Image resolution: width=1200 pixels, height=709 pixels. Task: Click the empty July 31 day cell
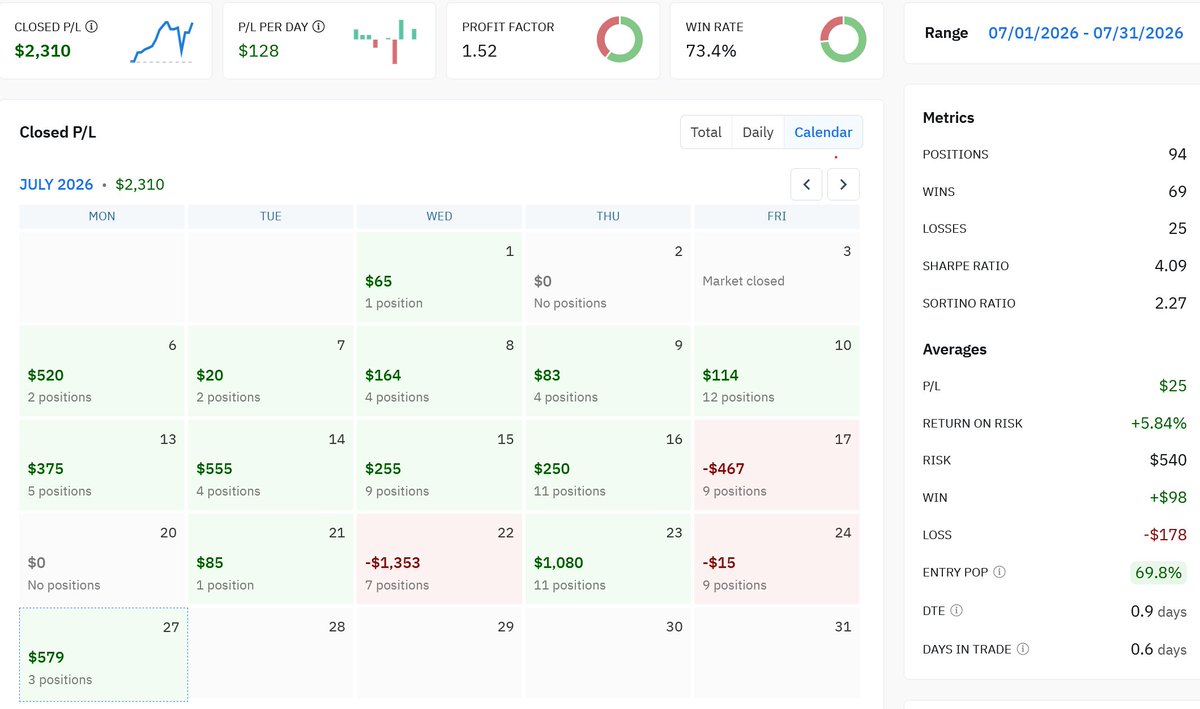[777, 653]
